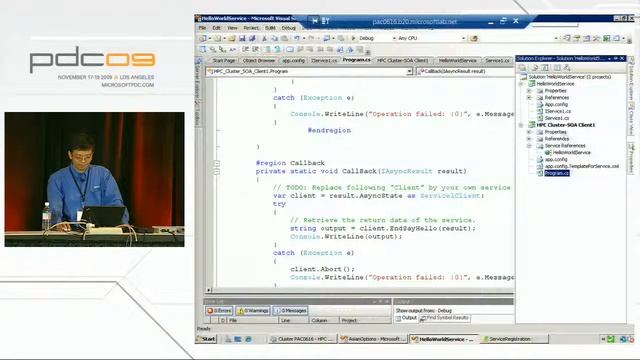Click the View Code icon in Solution Explorer toolbar
The height and width of the screenshot is (360, 640).
click(x=557, y=68)
